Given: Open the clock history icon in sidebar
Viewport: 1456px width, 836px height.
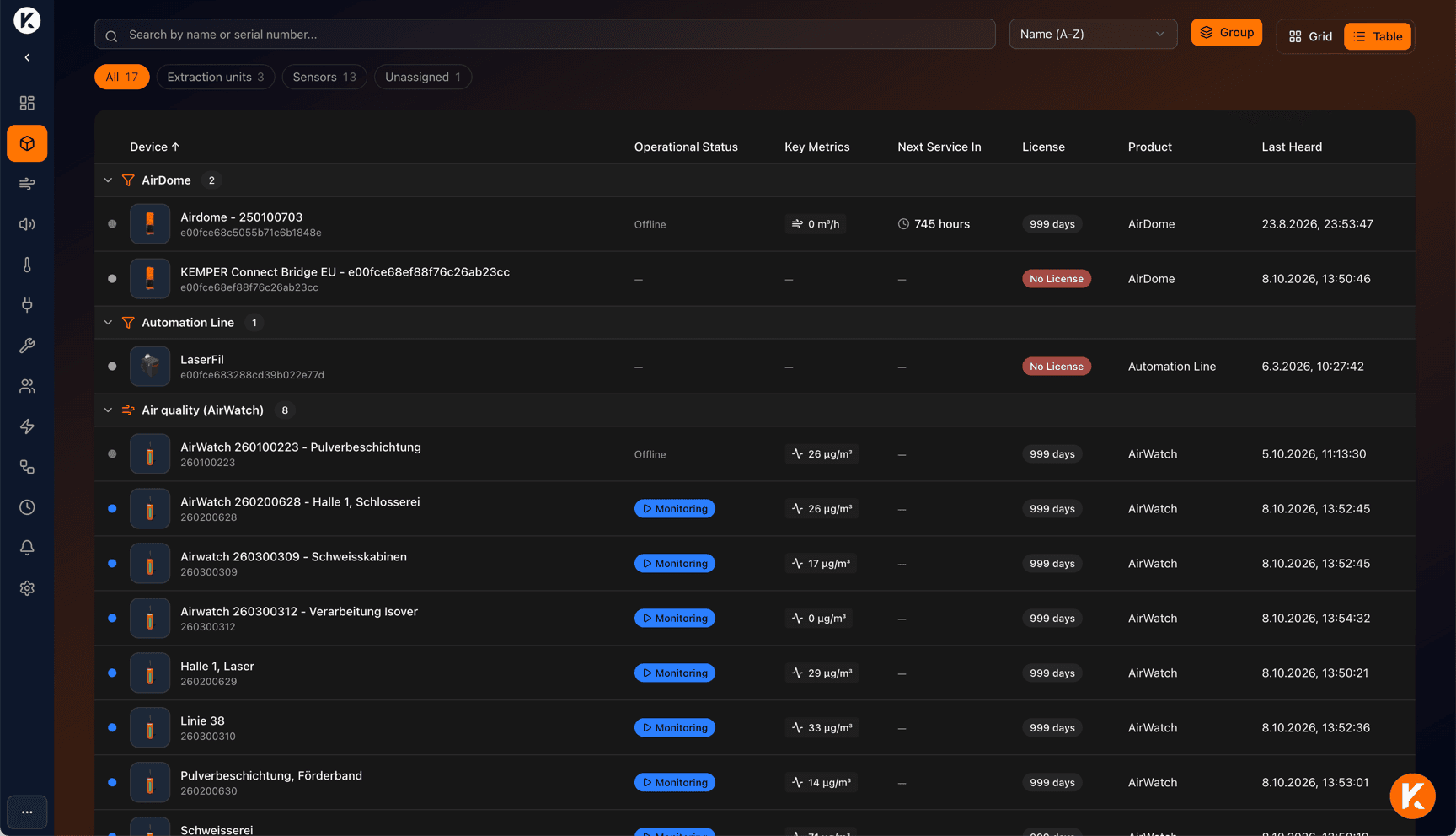Looking at the screenshot, I should tap(27, 507).
